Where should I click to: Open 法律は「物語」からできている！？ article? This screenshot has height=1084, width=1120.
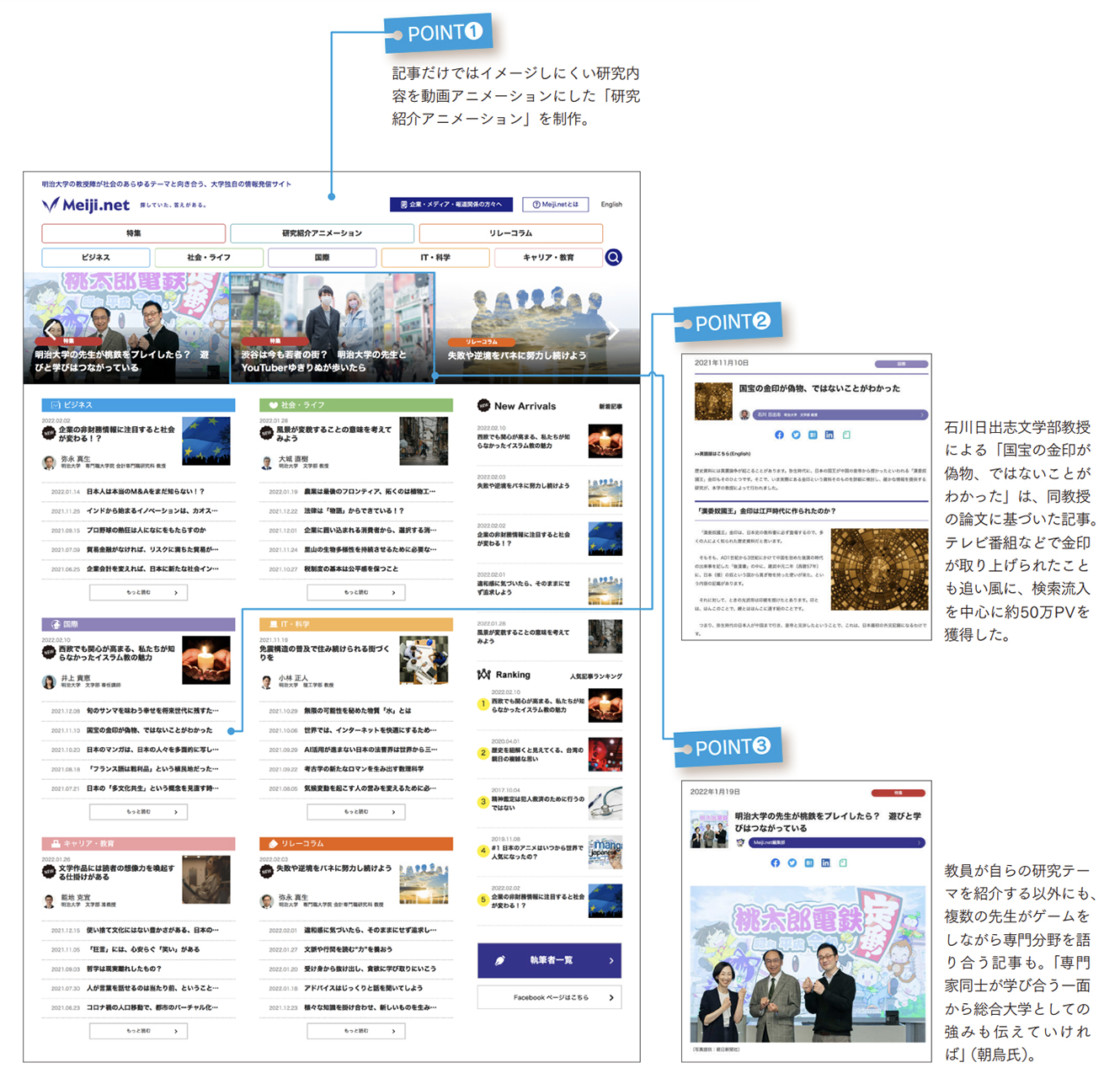click(x=356, y=510)
